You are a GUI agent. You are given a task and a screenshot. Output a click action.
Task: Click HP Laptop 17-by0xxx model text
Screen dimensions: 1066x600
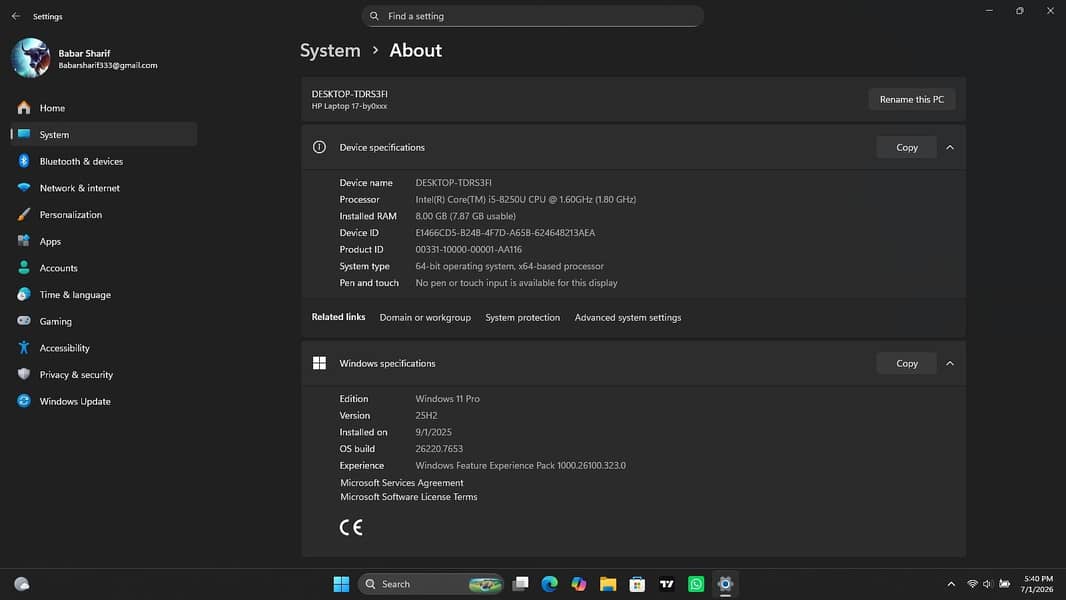point(349,106)
